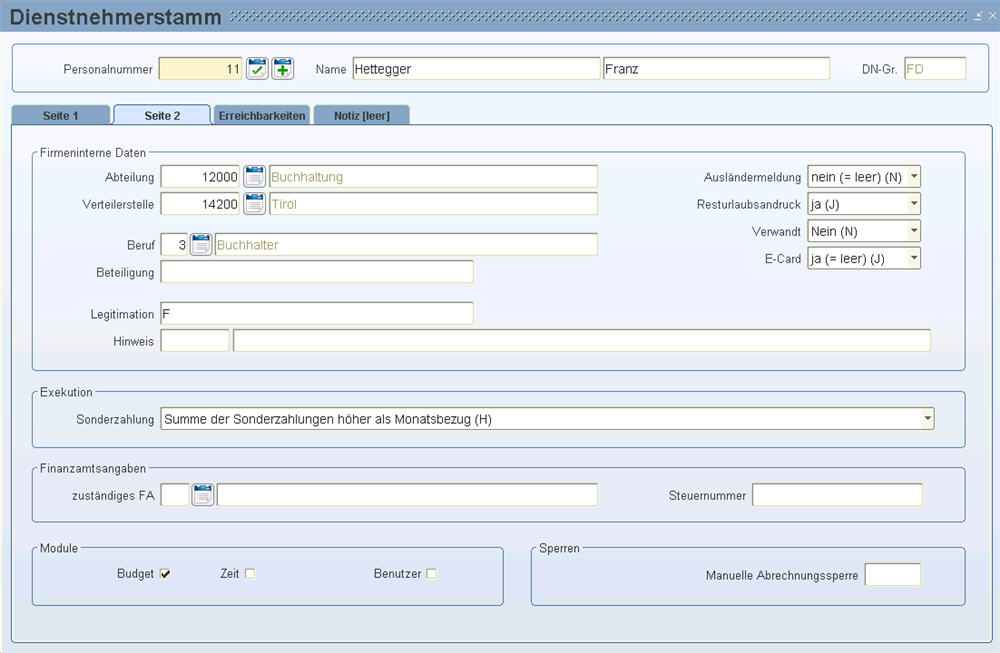Screen dimensions: 1000x653
Task: Click the Abteilung name field Buchhaltung
Action: [x=434, y=177]
